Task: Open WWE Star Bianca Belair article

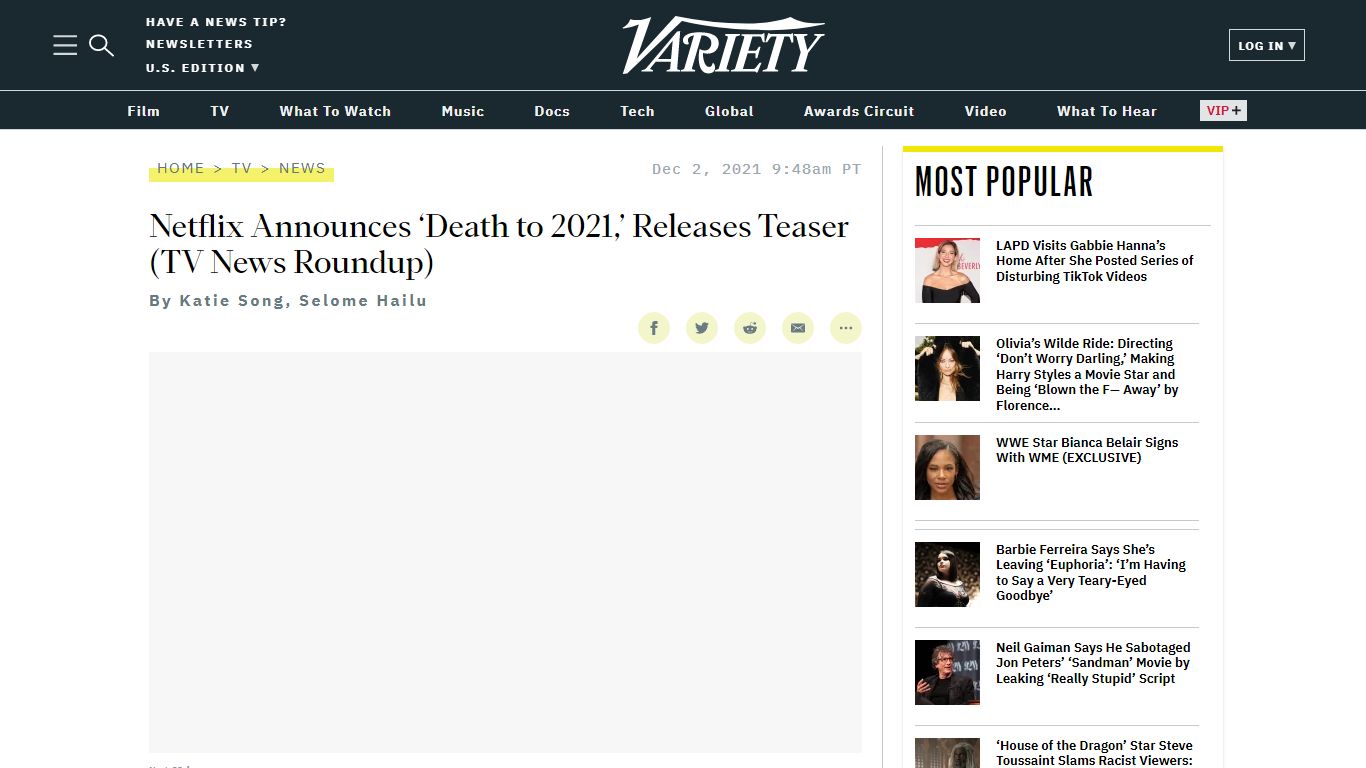Action: 1087,450
